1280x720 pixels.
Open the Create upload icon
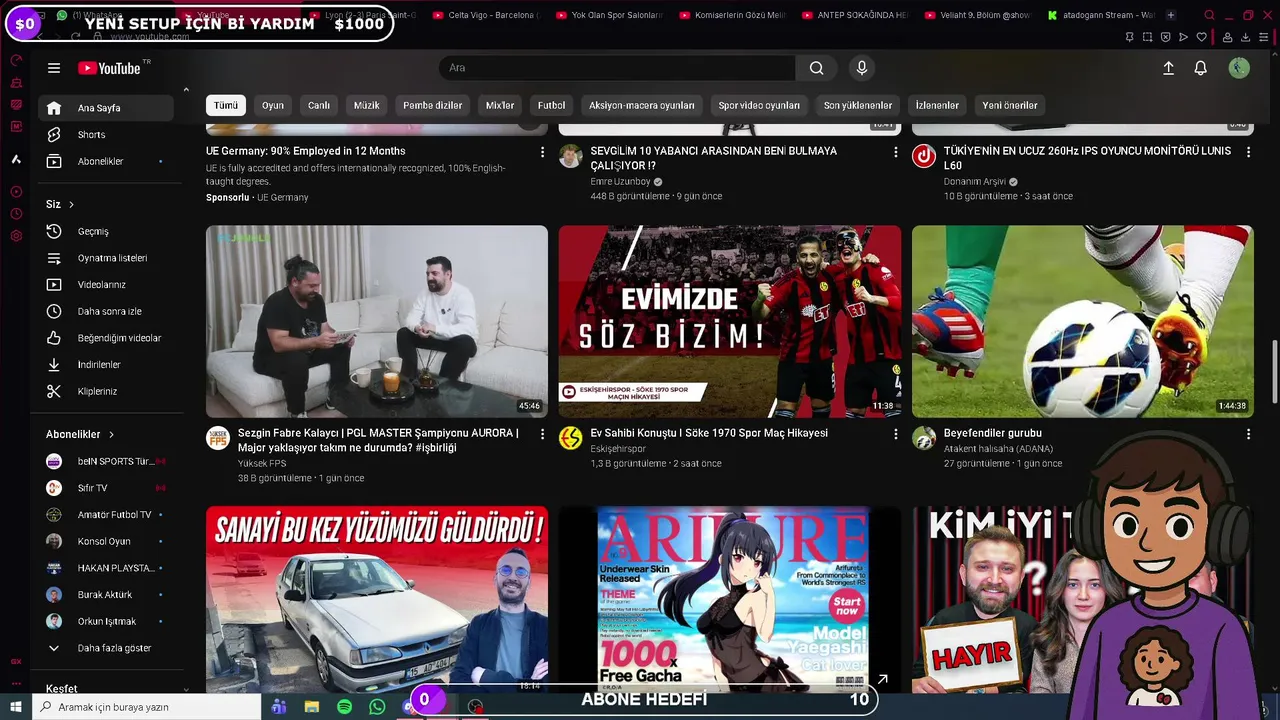click(x=1168, y=68)
